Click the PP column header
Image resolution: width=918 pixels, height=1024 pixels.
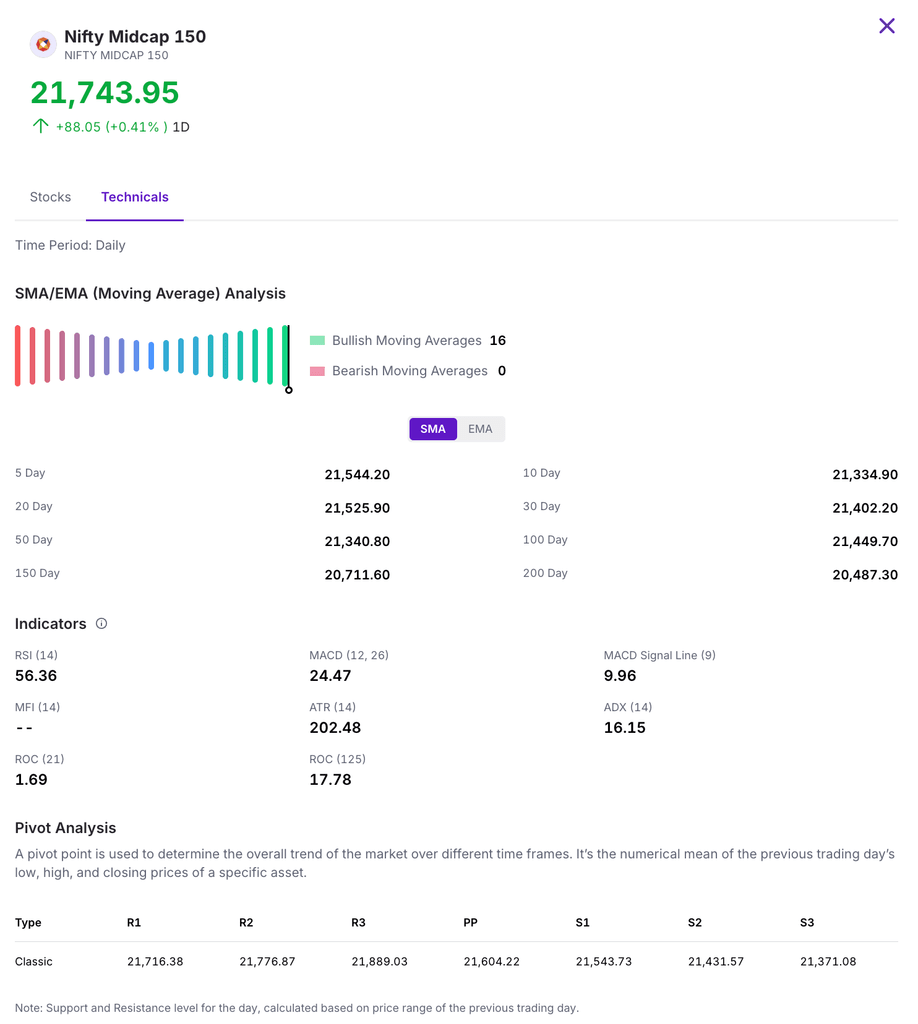coord(471,922)
